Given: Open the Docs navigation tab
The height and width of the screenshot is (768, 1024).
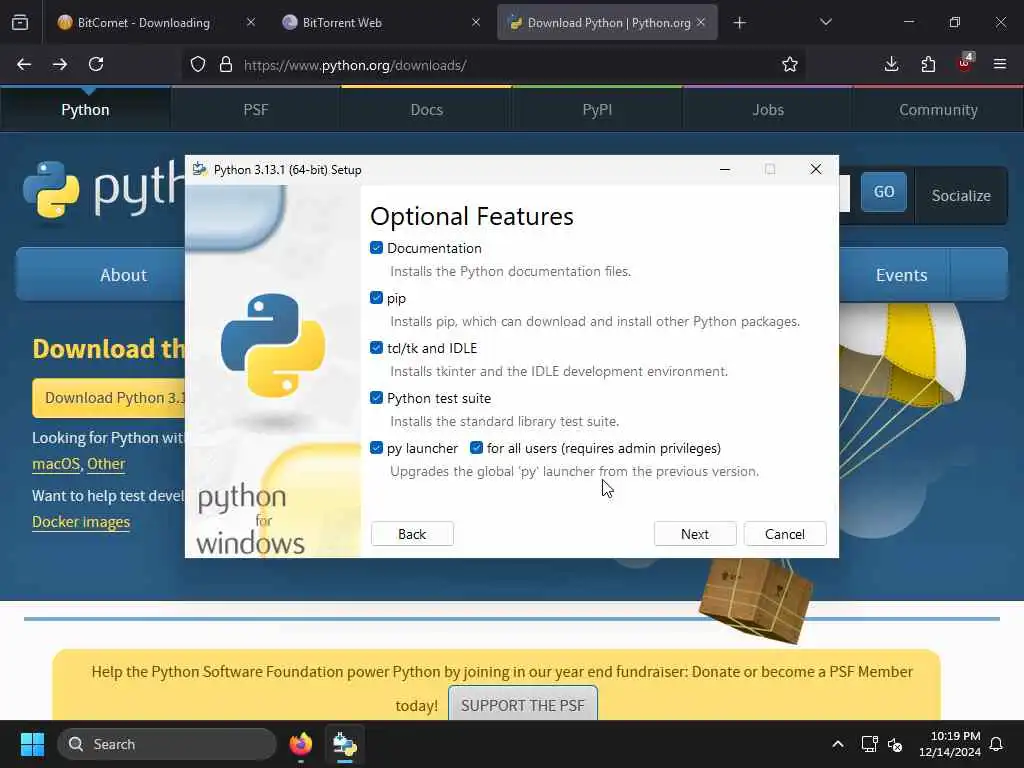Looking at the screenshot, I should 426,110.
